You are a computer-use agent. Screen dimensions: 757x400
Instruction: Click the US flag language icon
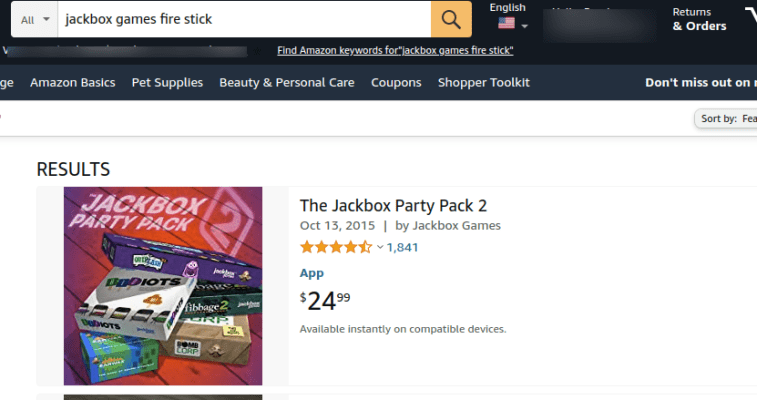[507, 24]
